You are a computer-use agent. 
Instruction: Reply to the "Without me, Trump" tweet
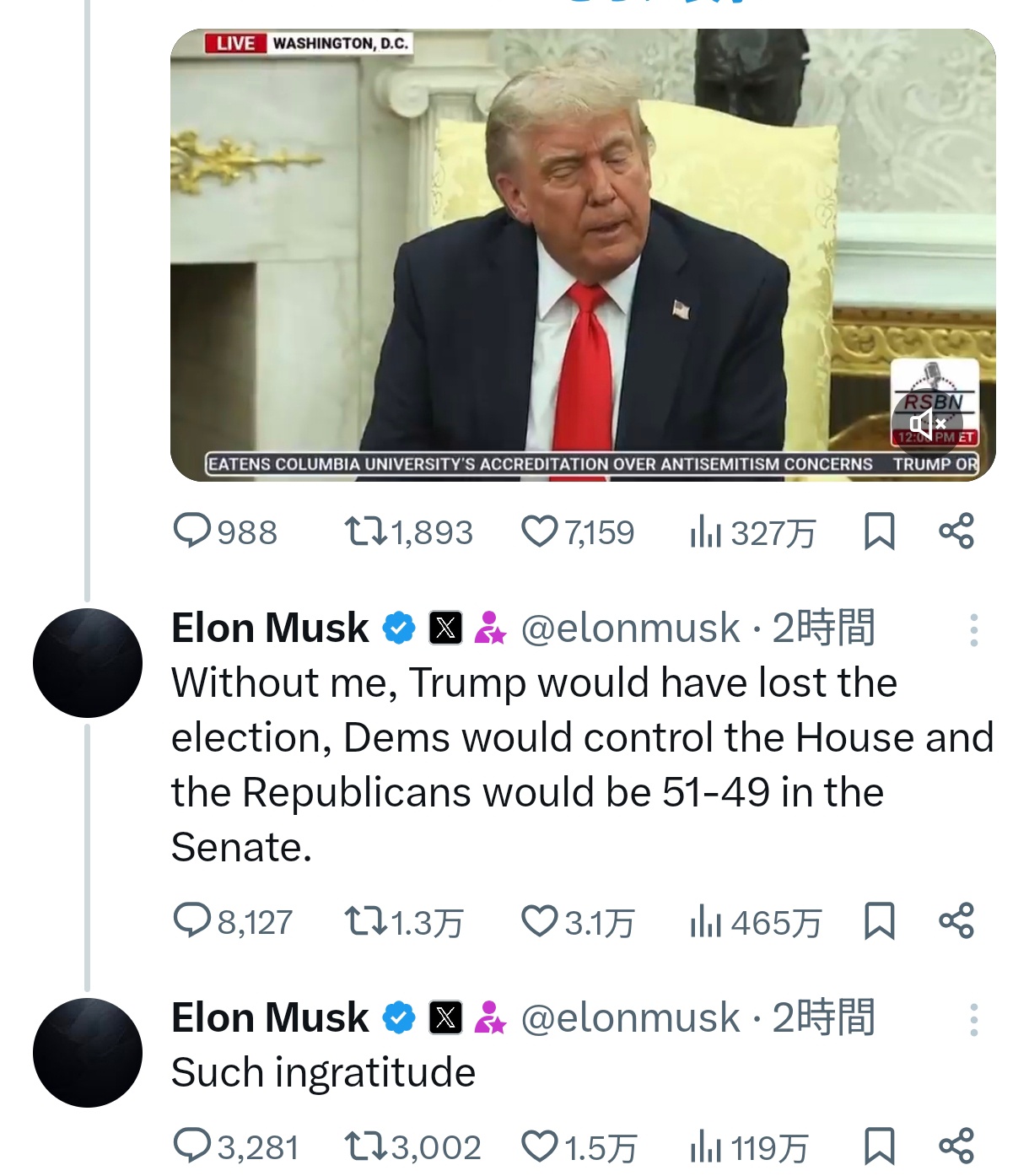[x=191, y=921]
